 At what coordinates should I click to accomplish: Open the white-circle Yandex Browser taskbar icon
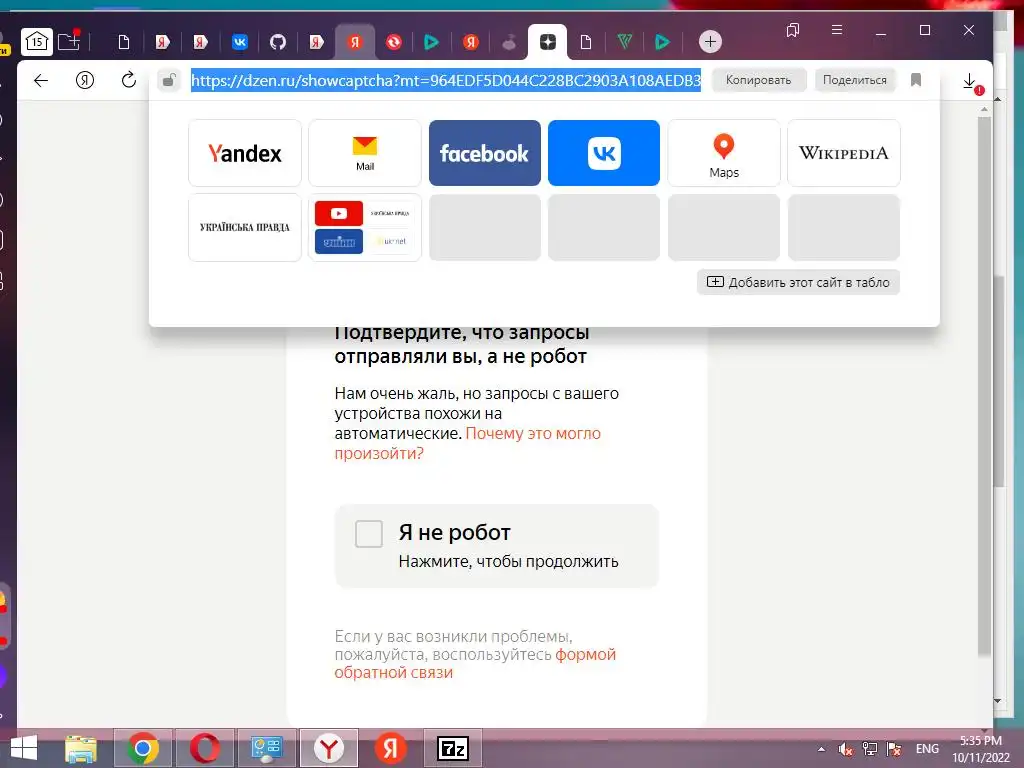coord(328,748)
